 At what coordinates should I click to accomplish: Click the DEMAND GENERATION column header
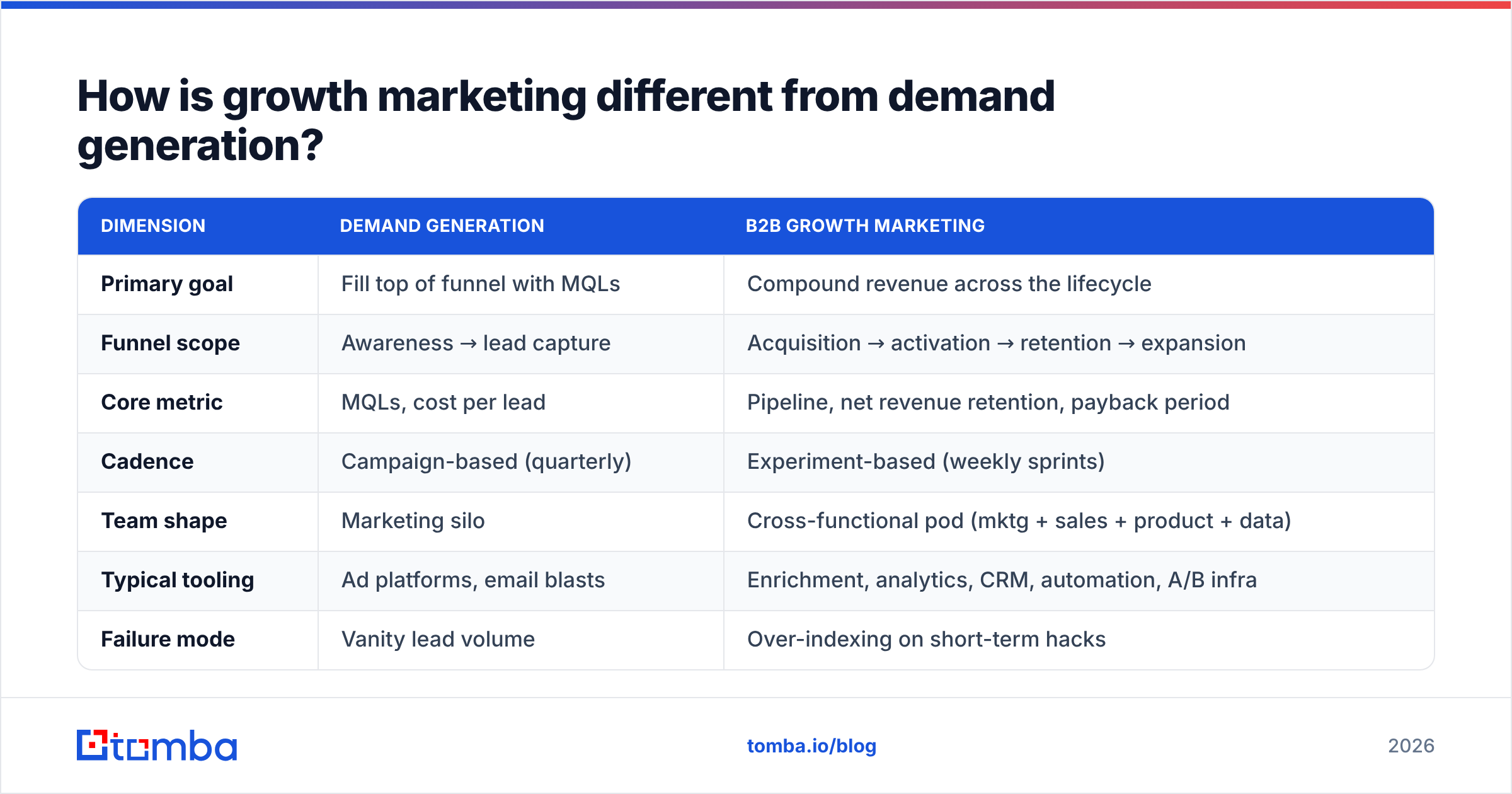click(442, 226)
